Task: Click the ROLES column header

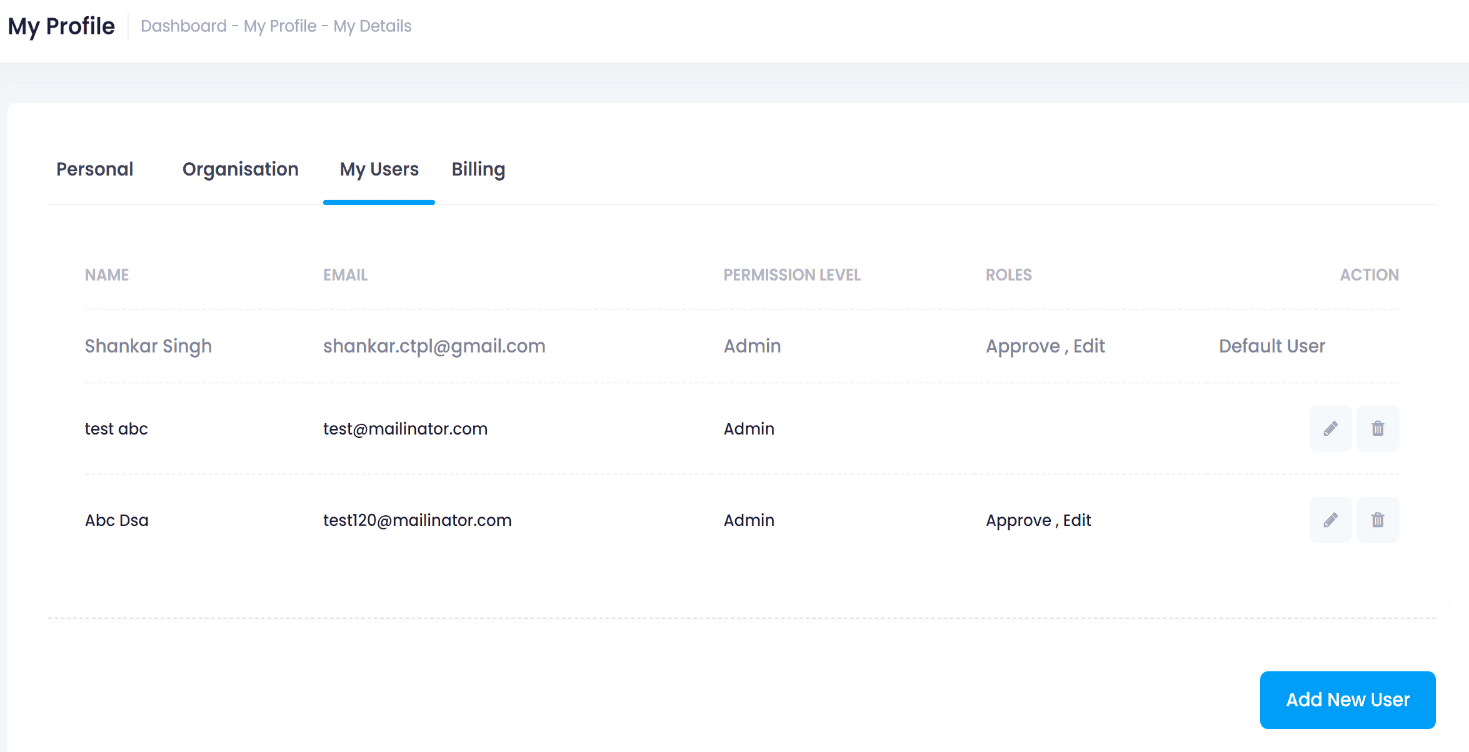Action: pyautogui.click(x=1008, y=275)
